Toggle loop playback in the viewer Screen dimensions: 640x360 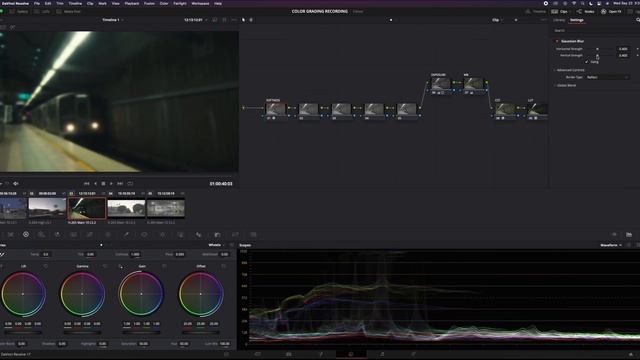tap(130, 184)
